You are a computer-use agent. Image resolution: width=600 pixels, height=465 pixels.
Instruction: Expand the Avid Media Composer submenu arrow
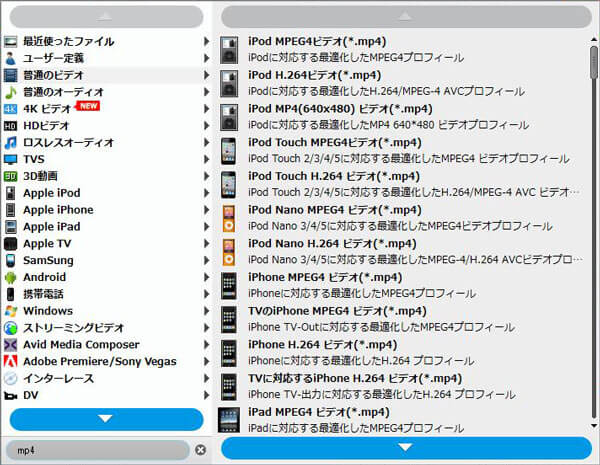tap(207, 344)
